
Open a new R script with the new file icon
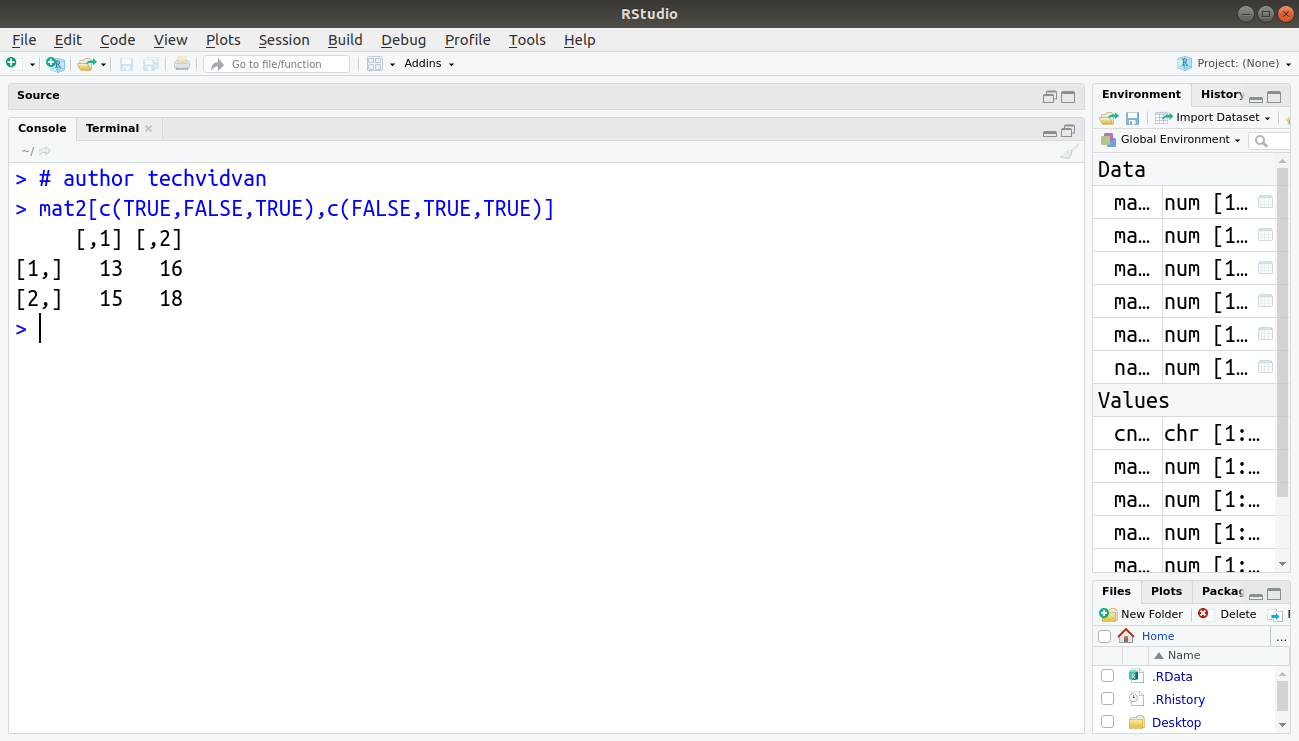click(14, 63)
